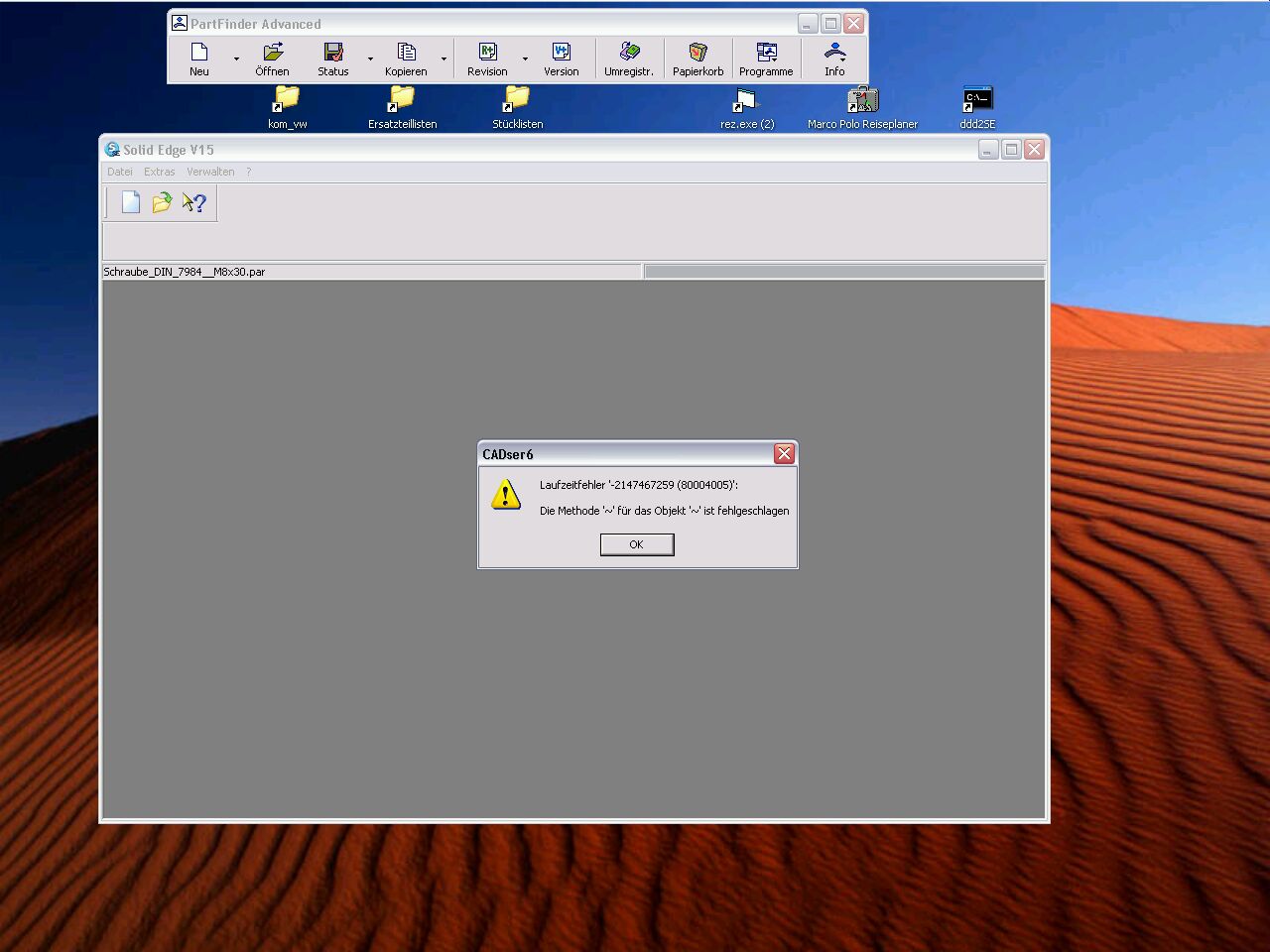Minimize the PartFinder Advanced window

[808, 23]
